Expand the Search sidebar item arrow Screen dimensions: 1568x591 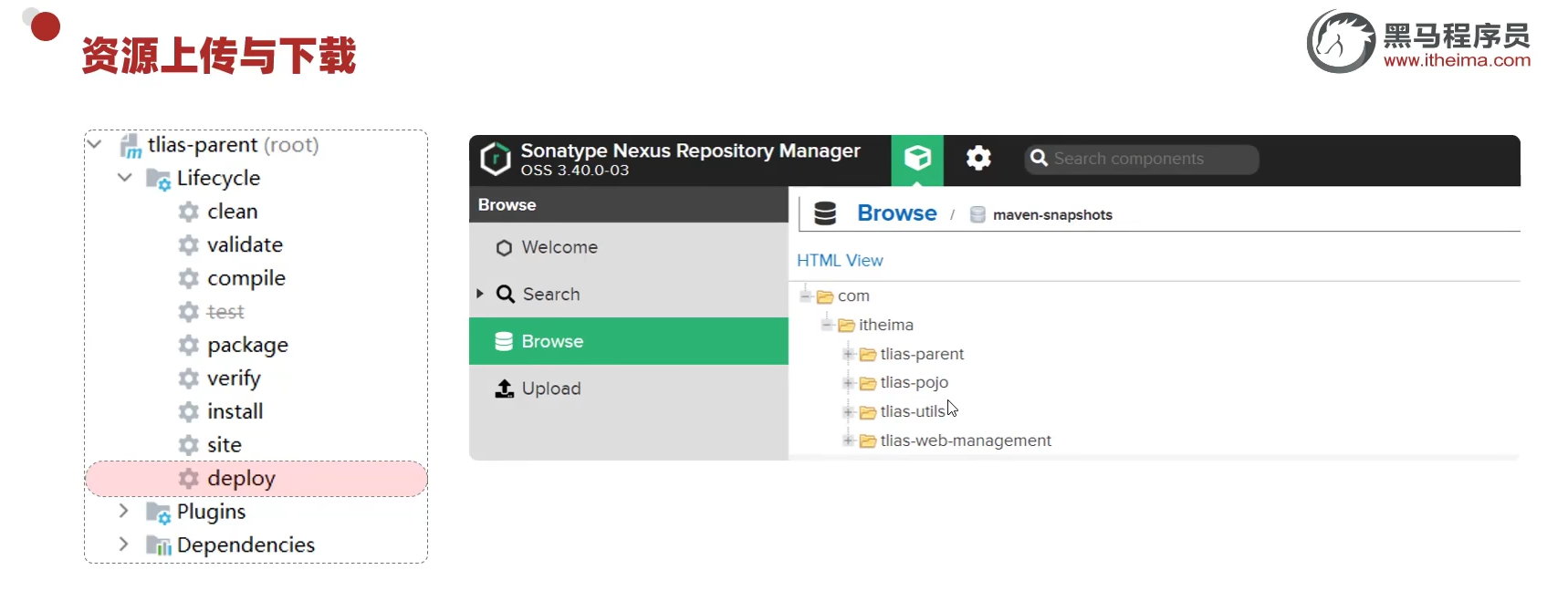tap(480, 294)
